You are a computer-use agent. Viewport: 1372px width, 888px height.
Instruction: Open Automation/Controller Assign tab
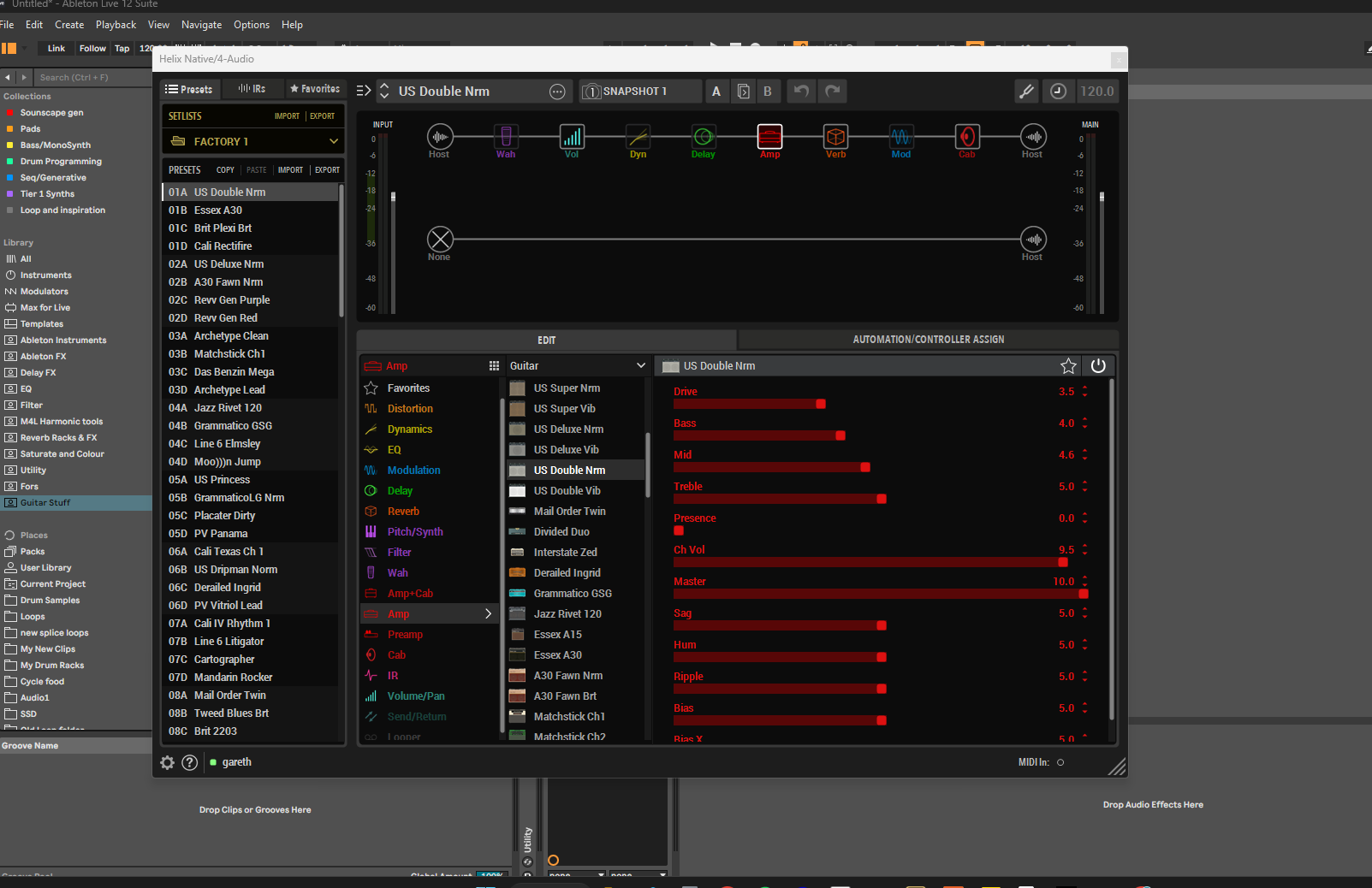point(929,340)
